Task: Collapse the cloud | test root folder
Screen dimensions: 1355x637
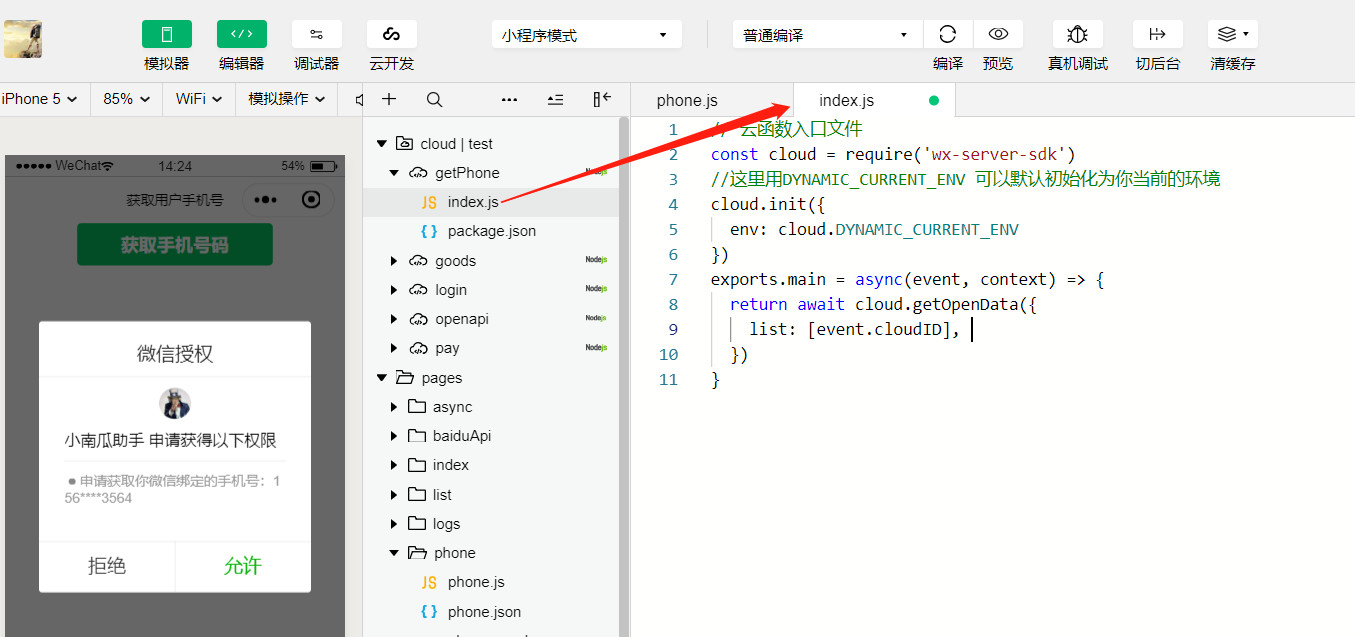Action: pos(381,144)
